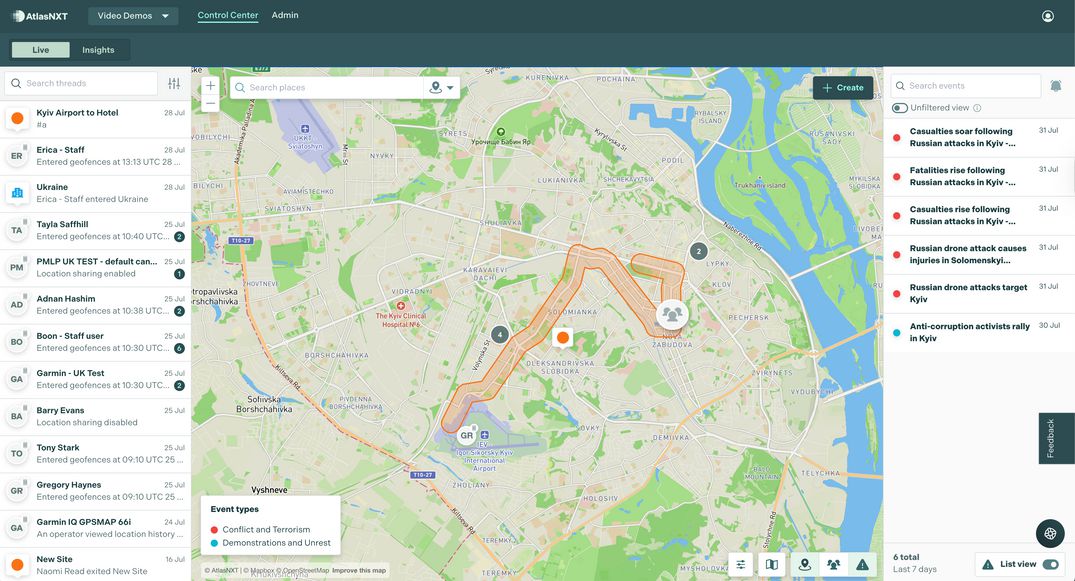Open event notifications bell icon
Viewport: 1075px width, 581px height.
click(x=1056, y=86)
